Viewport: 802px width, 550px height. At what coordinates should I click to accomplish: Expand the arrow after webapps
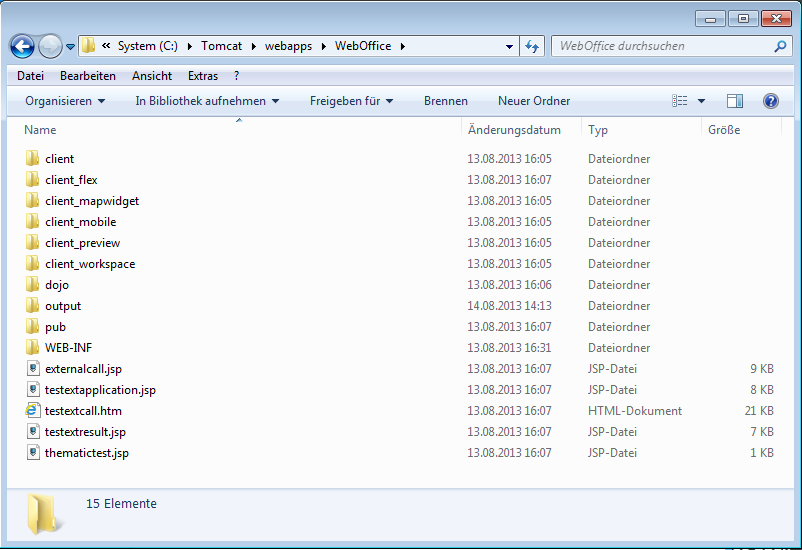pyautogui.click(x=324, y=47)
